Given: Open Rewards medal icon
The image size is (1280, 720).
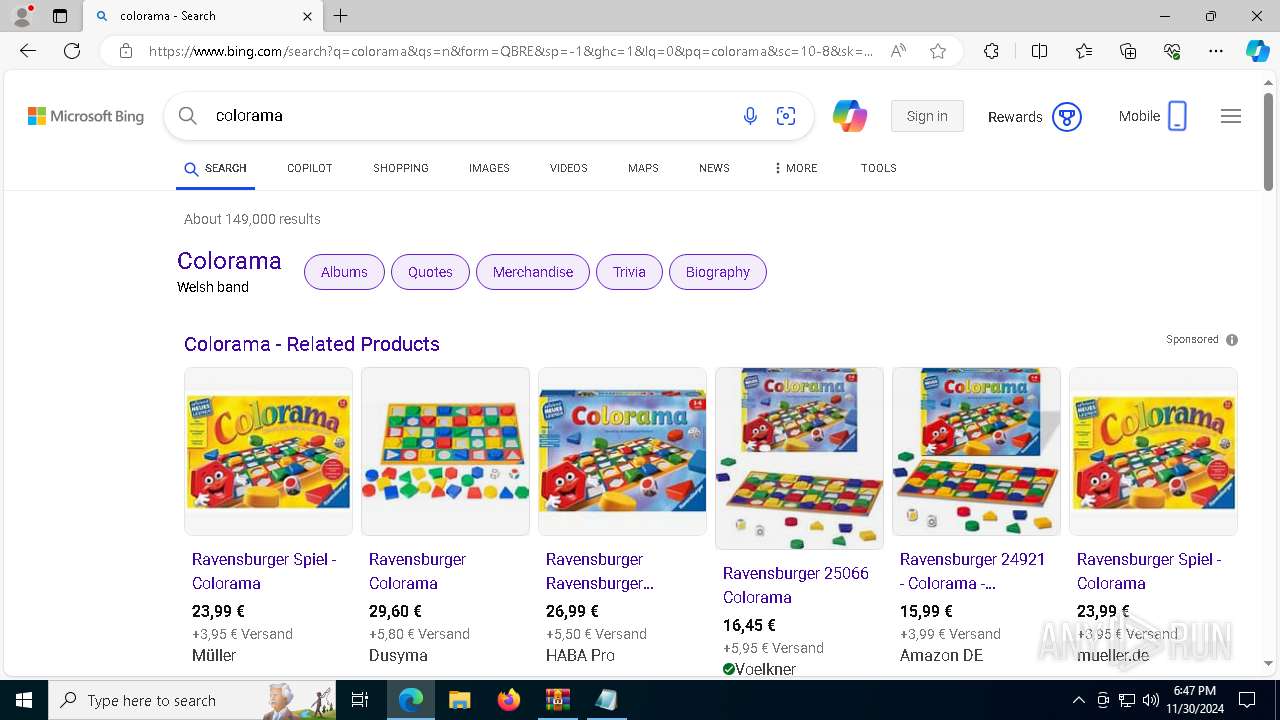Looking at the screenshot, I should (x=1067, y=117).
